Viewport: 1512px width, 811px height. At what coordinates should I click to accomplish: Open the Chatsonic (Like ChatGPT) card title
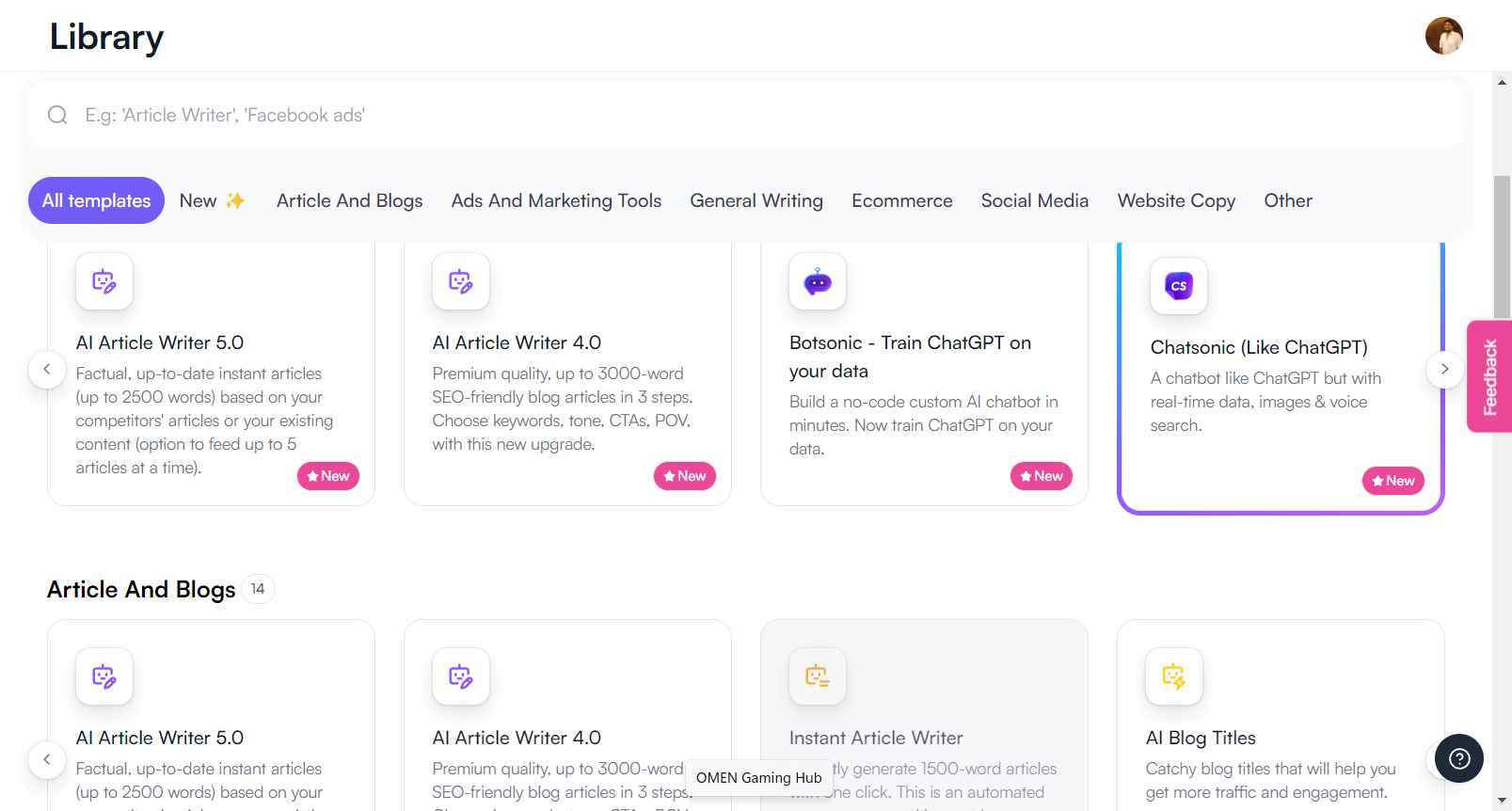1258,347
